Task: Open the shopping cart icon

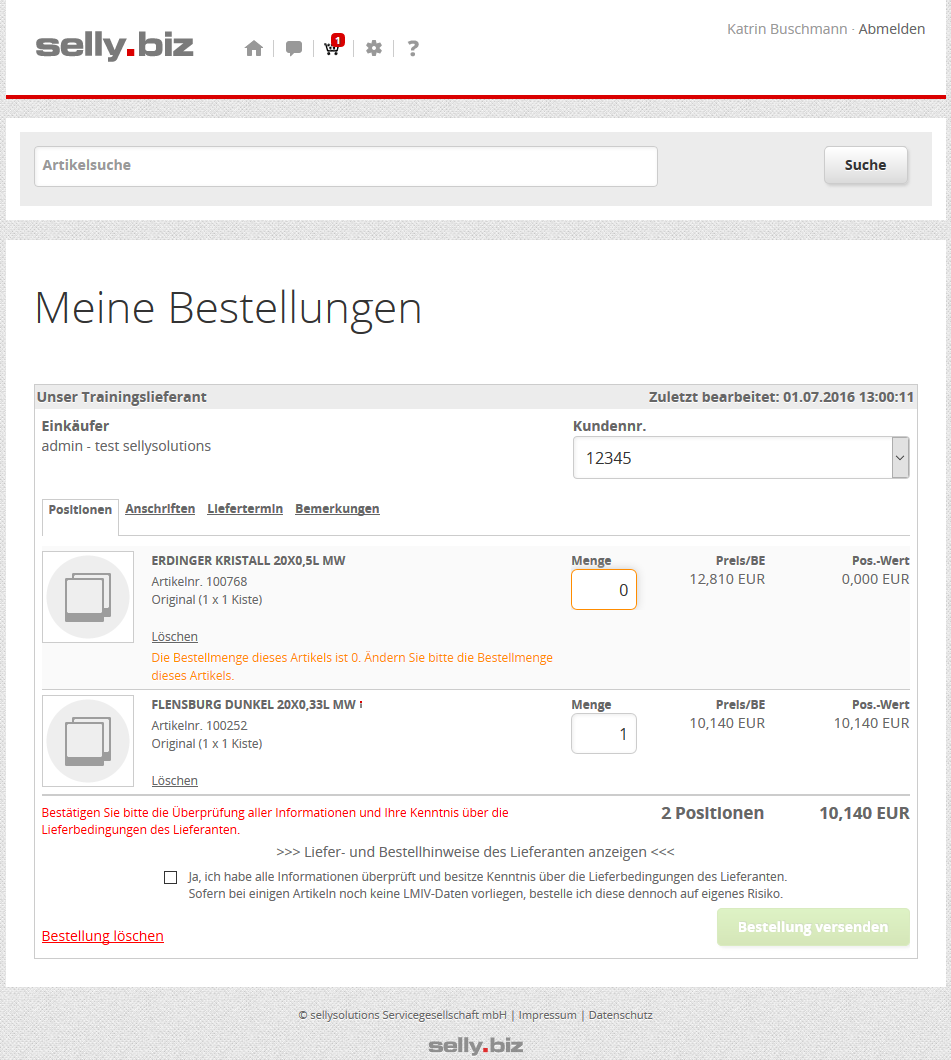Action: (x=332, y=48)
